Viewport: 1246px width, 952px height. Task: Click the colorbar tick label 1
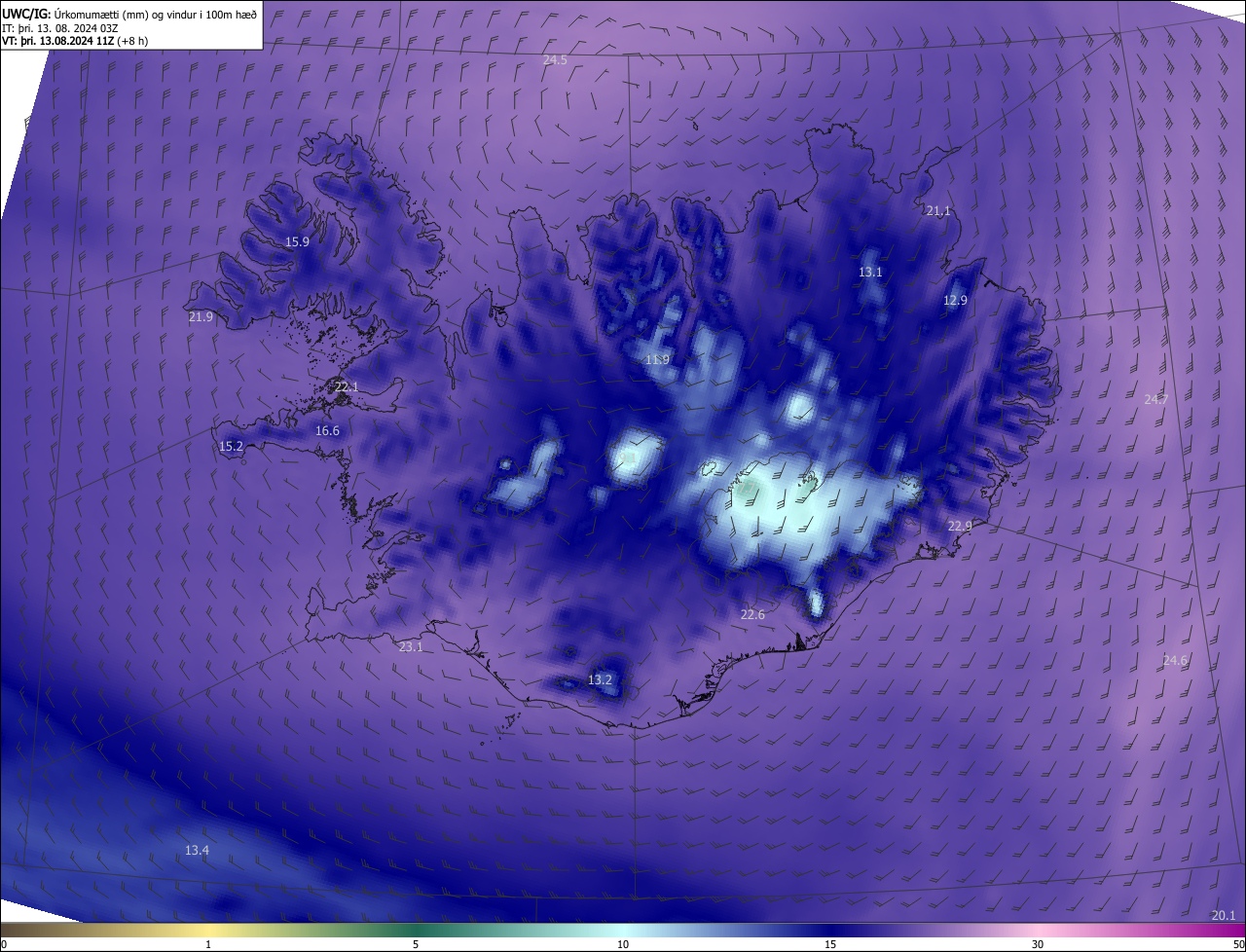[208, 944]
